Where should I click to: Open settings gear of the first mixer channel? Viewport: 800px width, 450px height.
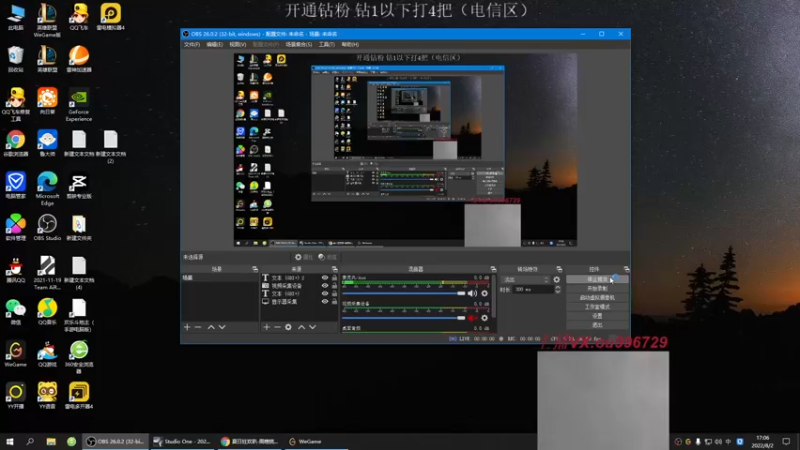click(x=485, y=293)
